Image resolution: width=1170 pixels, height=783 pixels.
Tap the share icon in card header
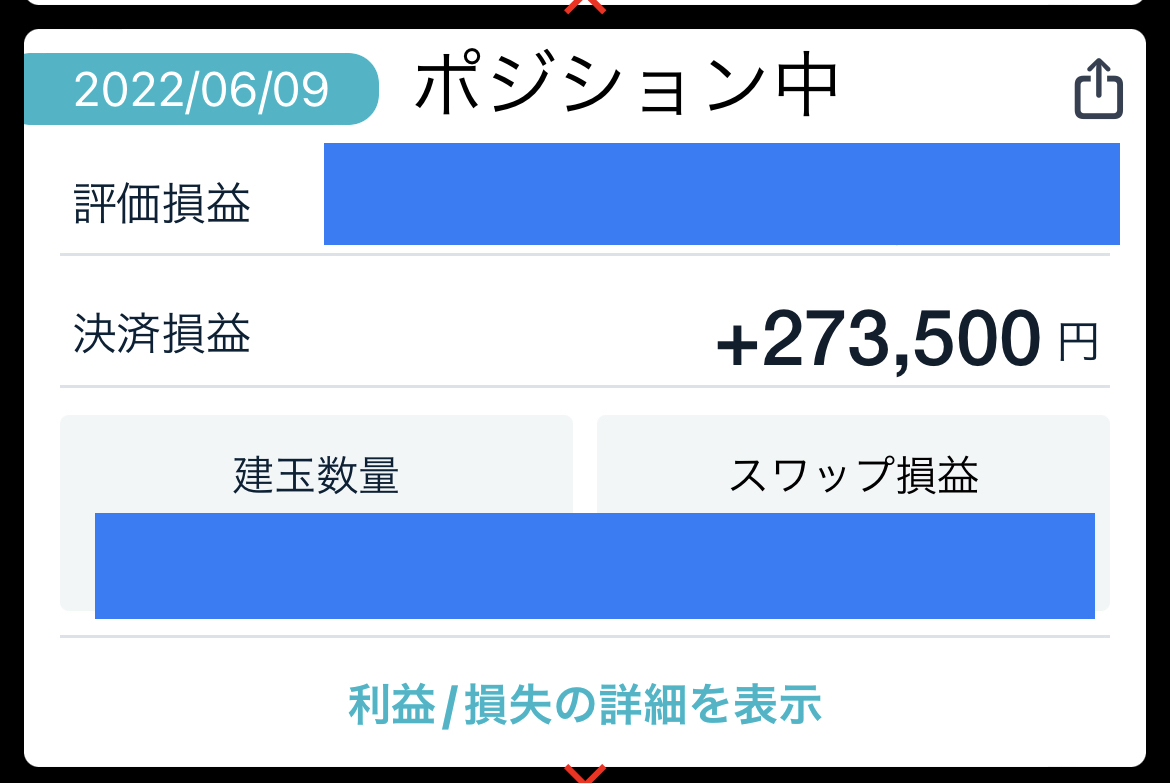click(1098, 88)
